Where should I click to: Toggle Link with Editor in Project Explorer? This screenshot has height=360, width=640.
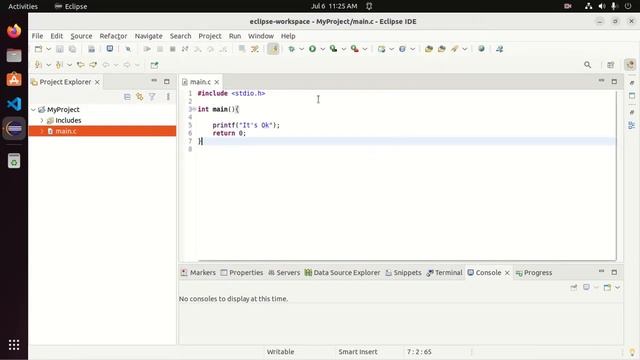tap(140, 97)
